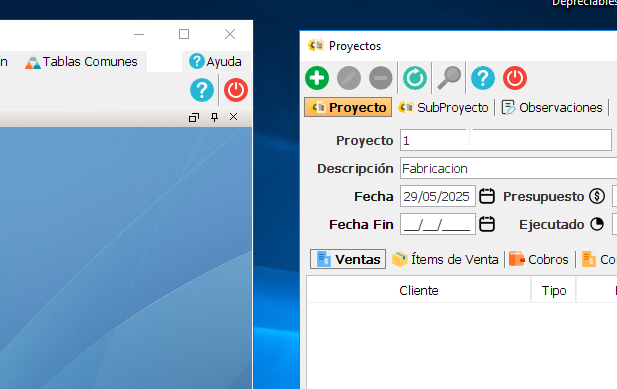Switch to the Observaciones tab
Image resolution: width=617 pixels, height=389 pixels.
pyautogui.click(x=552, y=107)
